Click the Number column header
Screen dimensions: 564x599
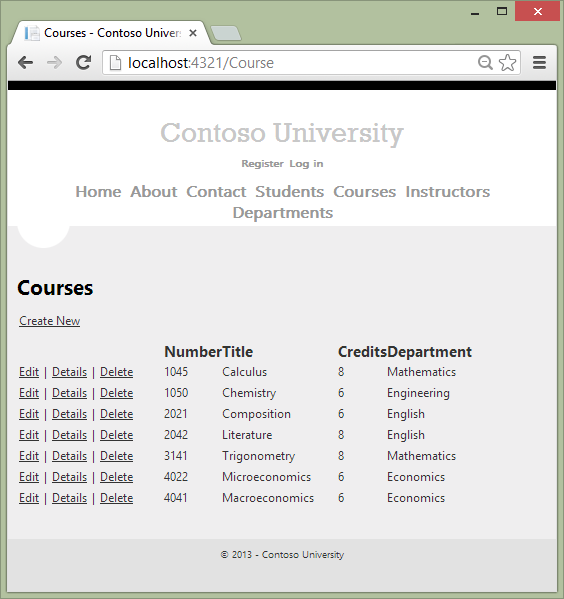click(x=193, y=352)
